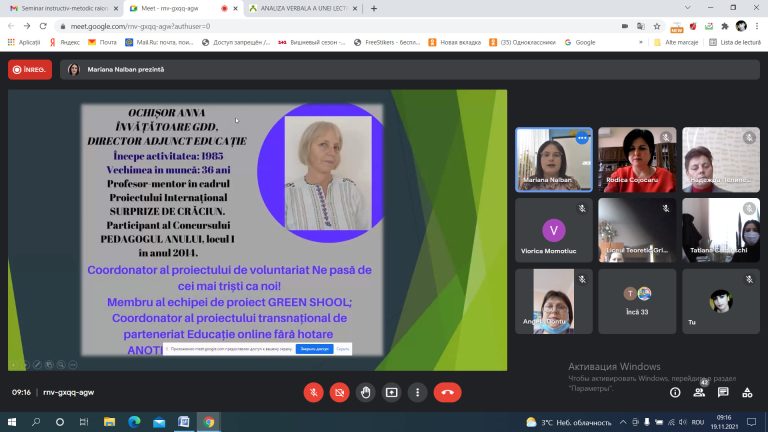Raise hand in the meeting
This screenshot has width=768, height=432.
click(365, 392)
